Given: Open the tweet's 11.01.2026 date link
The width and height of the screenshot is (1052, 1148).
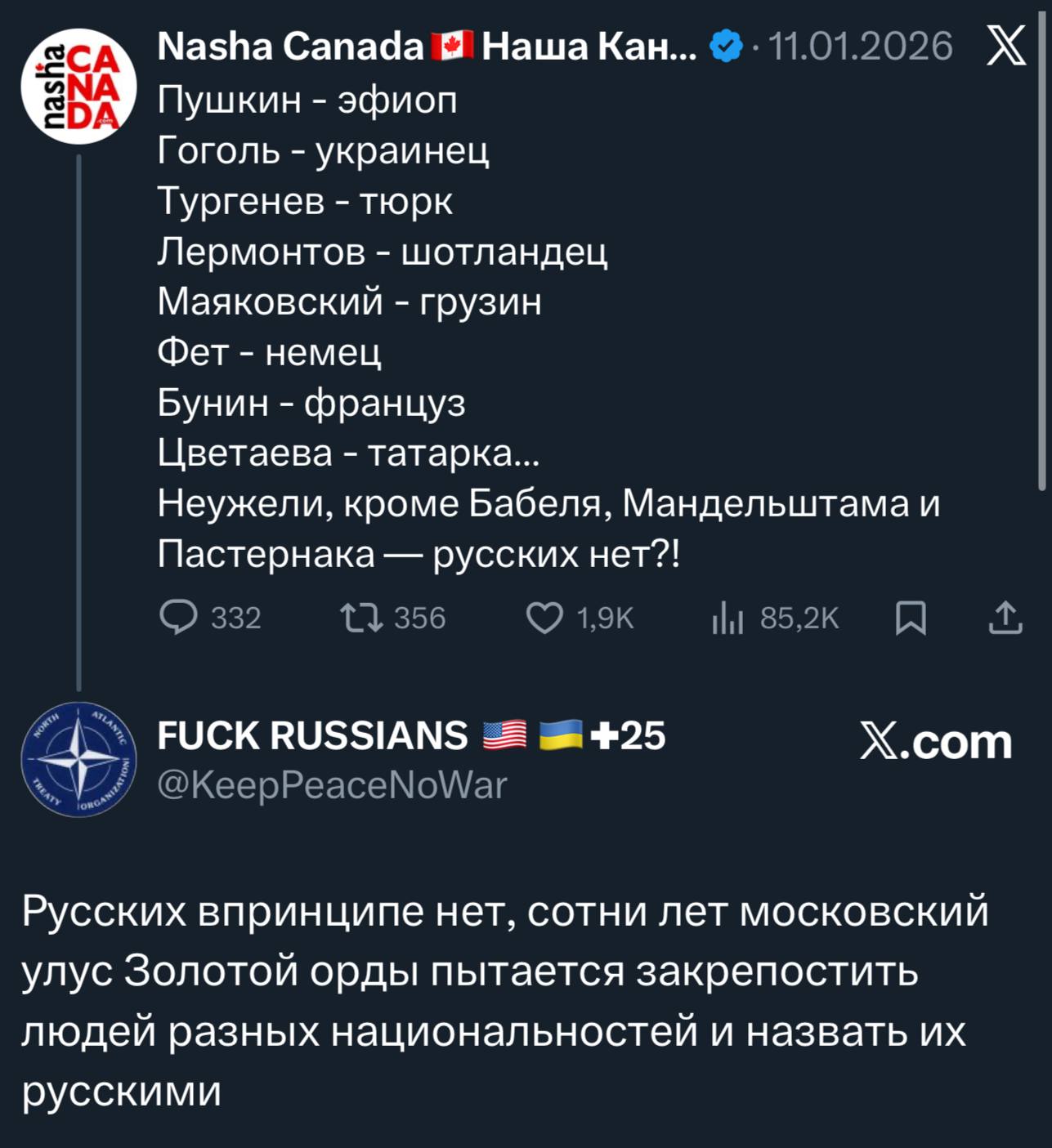Looking at the screenshot, I should tap(860, 47).
